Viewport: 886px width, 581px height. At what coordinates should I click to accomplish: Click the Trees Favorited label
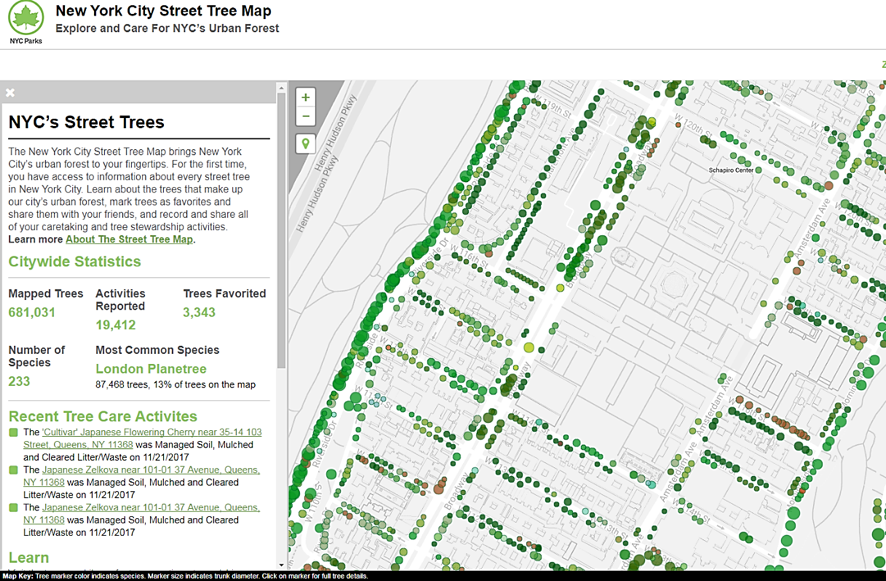click(x=224, y=294)
